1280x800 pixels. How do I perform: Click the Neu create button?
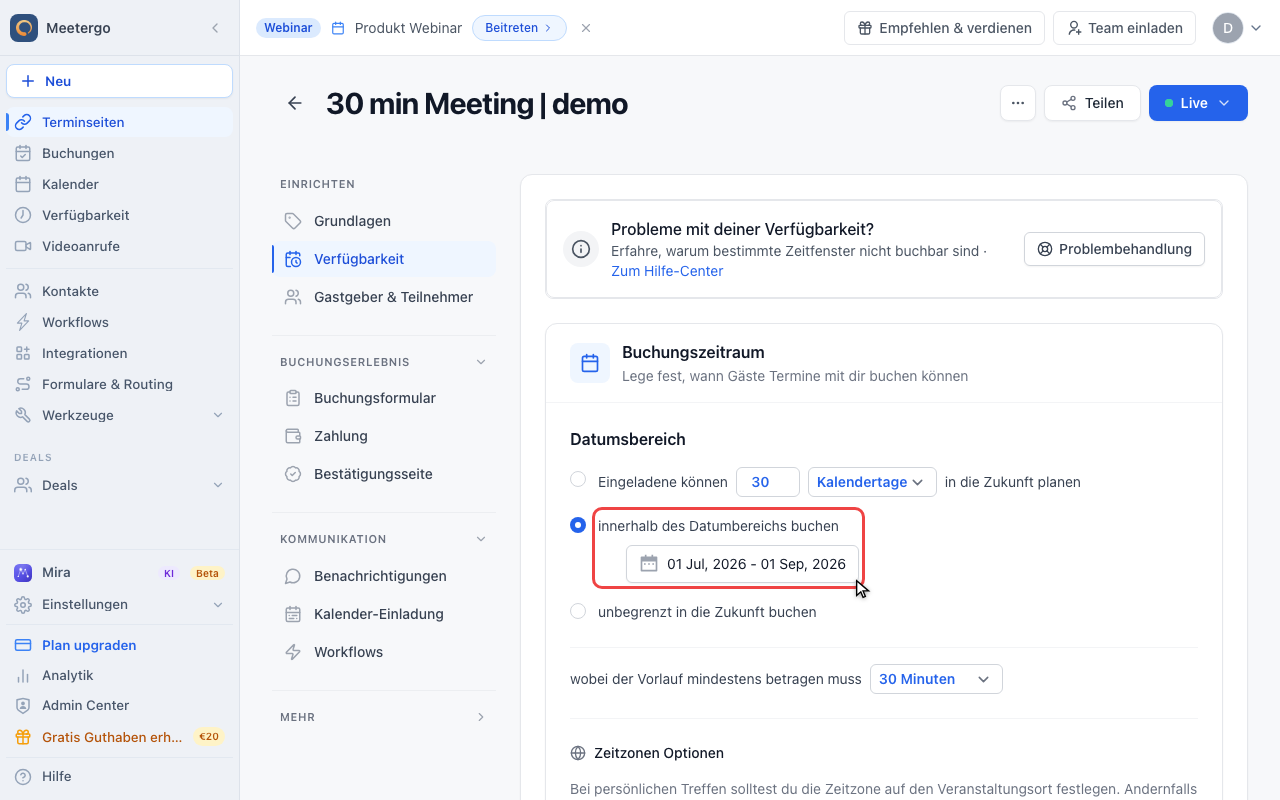point(119,81)
